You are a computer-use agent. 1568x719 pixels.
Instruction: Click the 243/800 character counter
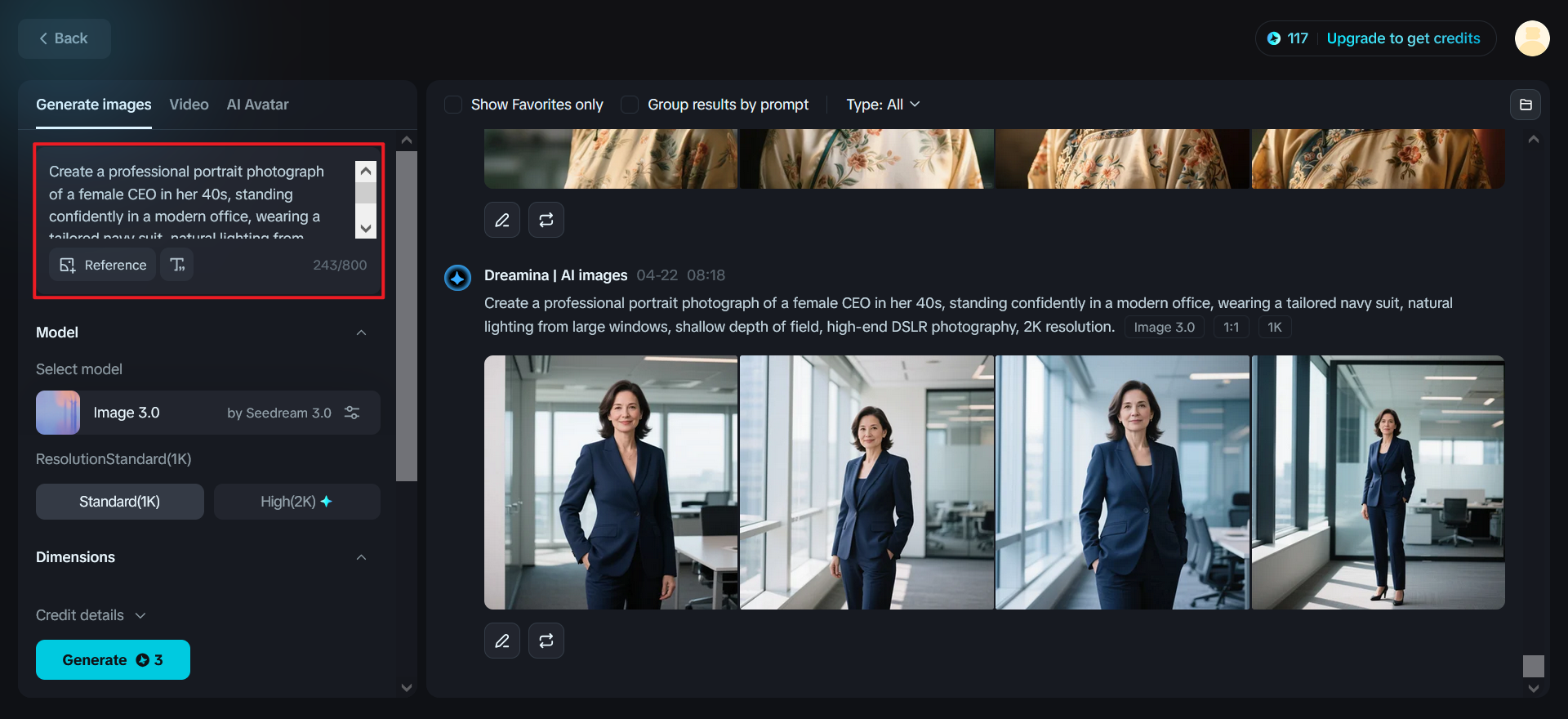click(340, 265)
